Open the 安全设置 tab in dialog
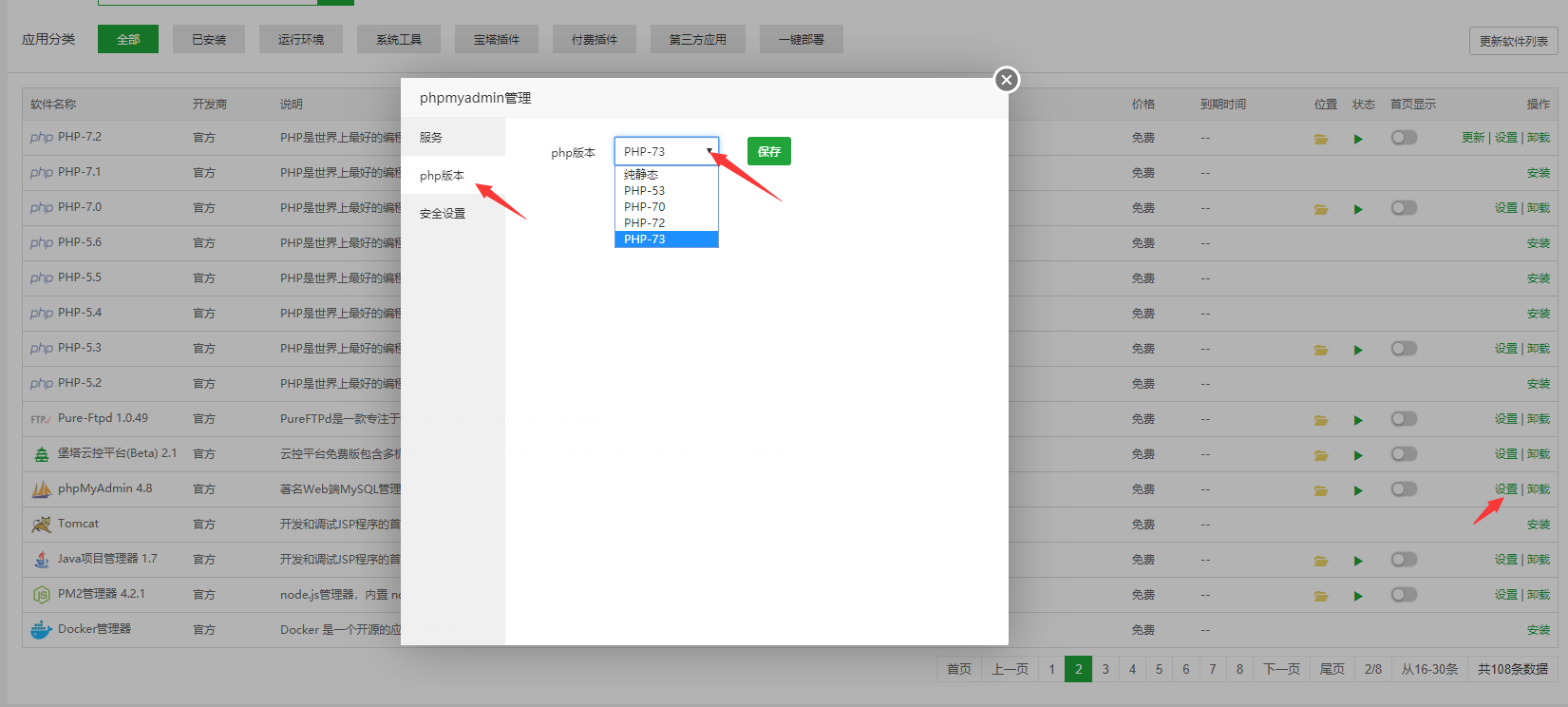The image size is (1568, 707). point(453,213)
